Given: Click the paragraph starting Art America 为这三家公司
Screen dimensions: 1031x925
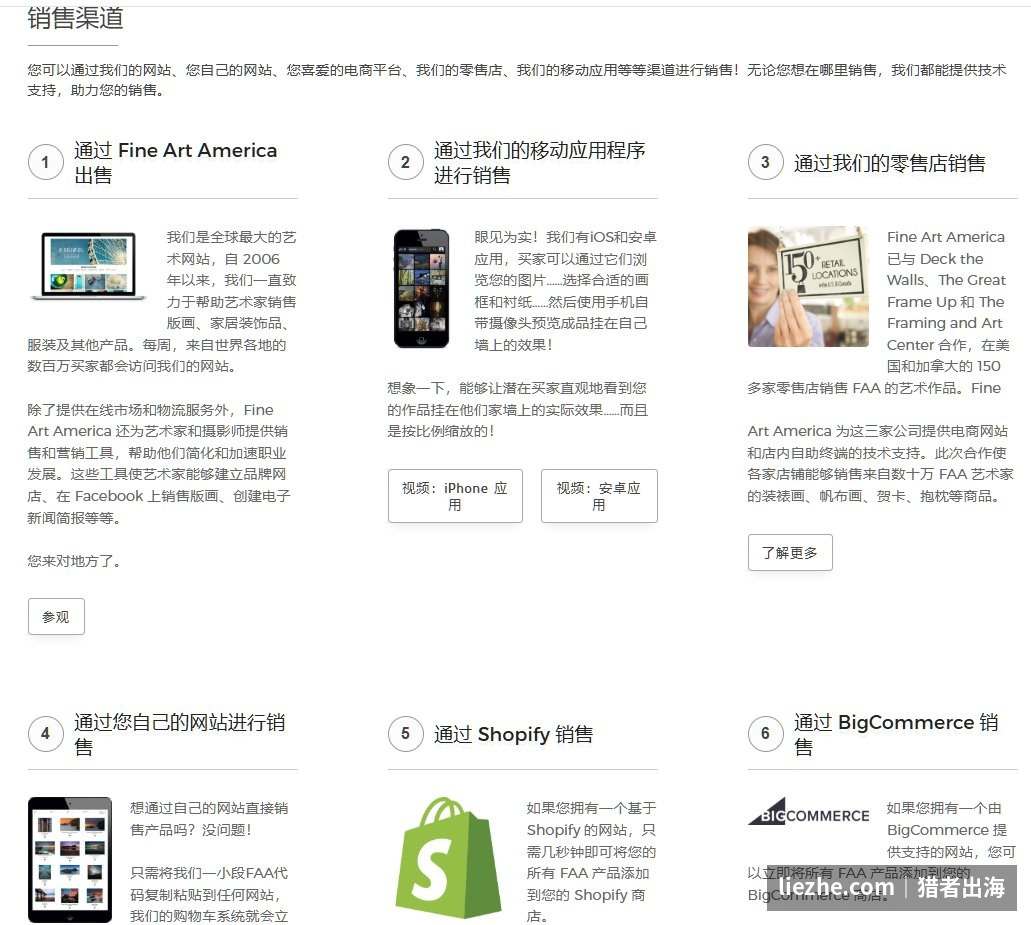Looking at the screenshot, I should tap(880, 463).
